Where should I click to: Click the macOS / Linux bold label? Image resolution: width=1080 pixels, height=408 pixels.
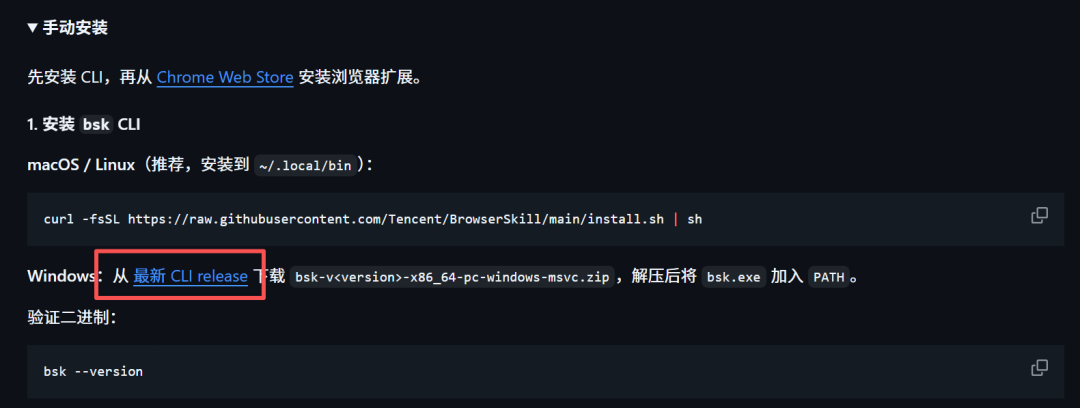tap(81, 165)
